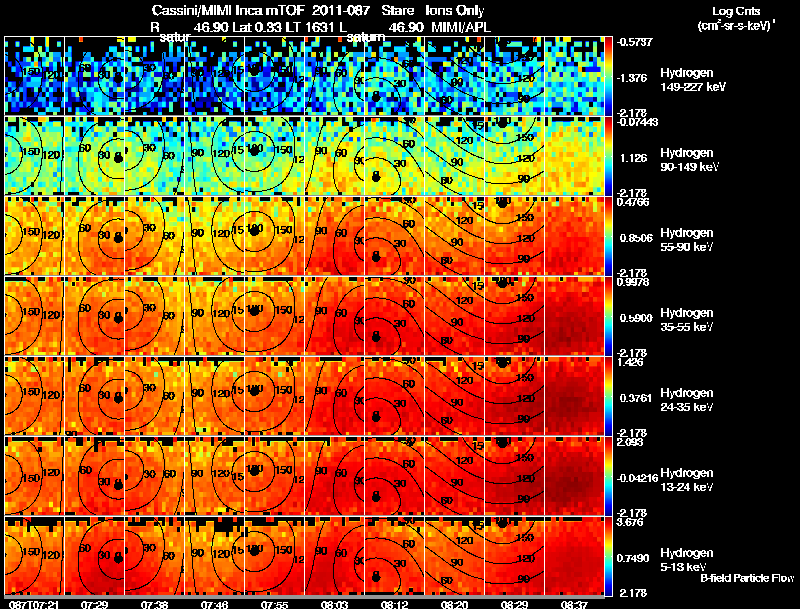Select 08:37 panel in Hydrogen 35-55 keV row
The width and height of the screenshot is (800, 609).
click(x=574, y=316)
